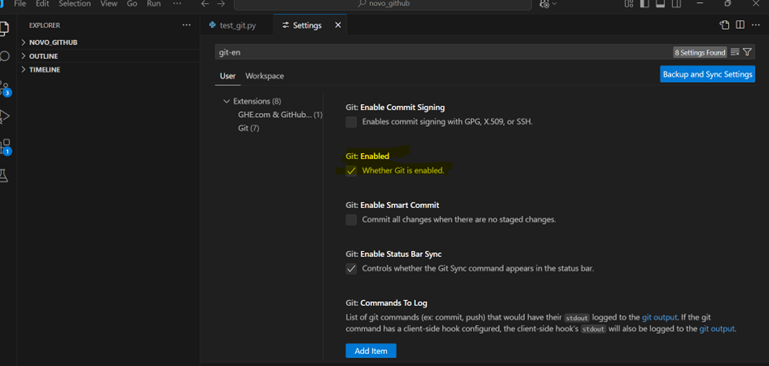
Task: Open the Run and Debug view
Action: 4,116
